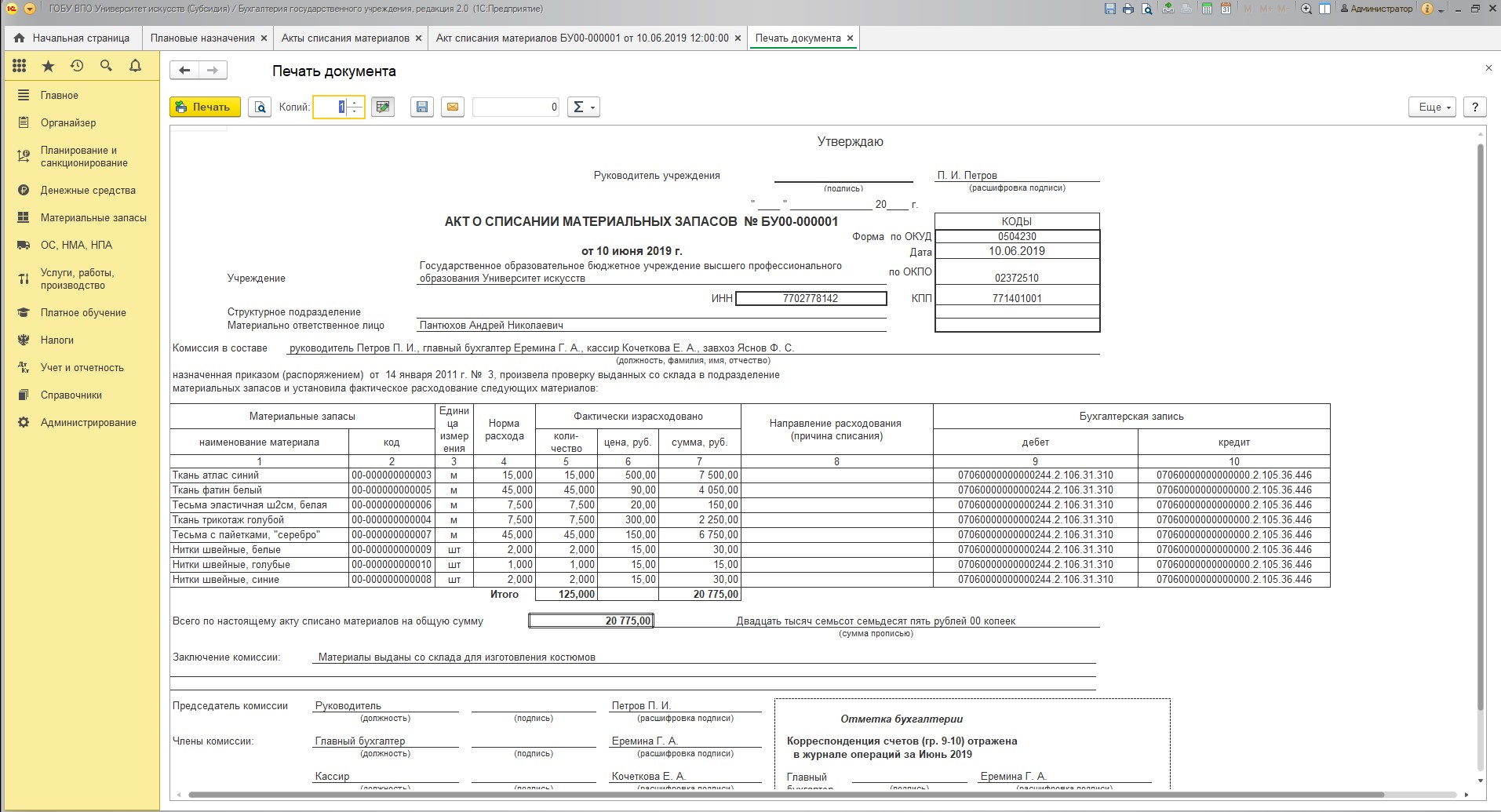This screenshot has width=1501, height=812.
Task: Close the Печать документа tab
Action: 850,38
